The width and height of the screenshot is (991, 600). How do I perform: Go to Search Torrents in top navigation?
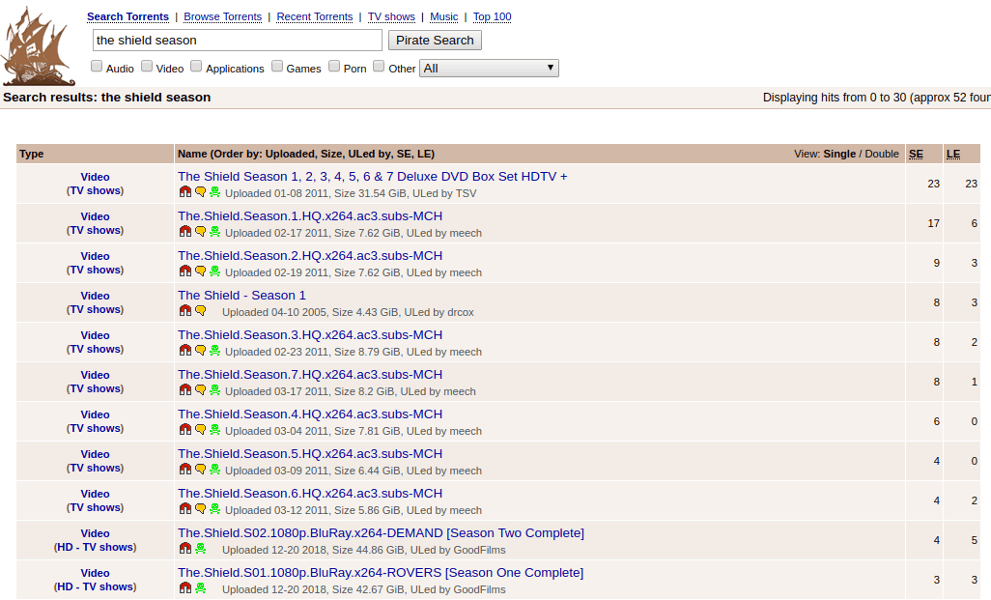128,16
